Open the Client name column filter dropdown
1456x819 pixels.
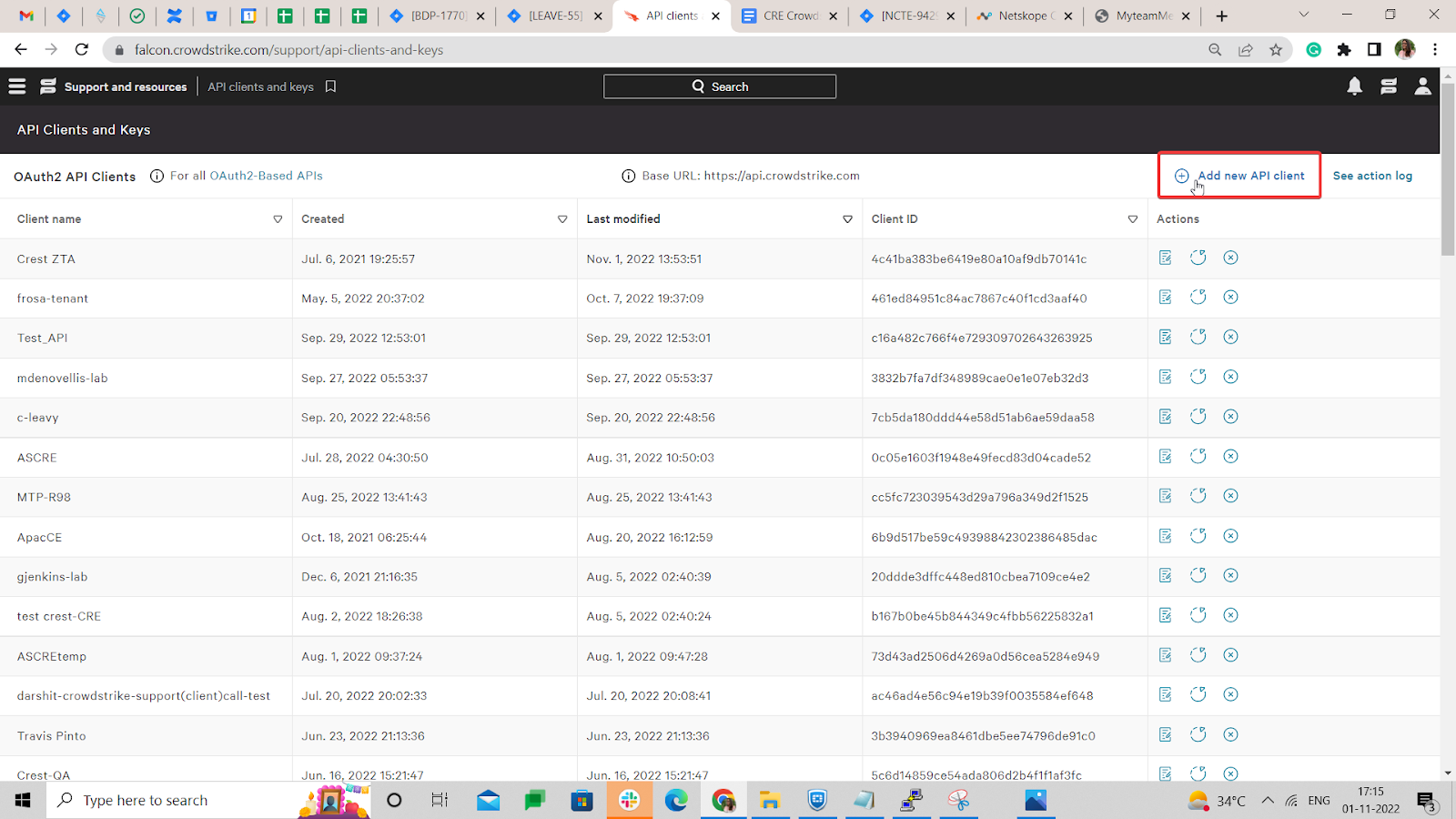pyautogui.click(x=278, y=219)
